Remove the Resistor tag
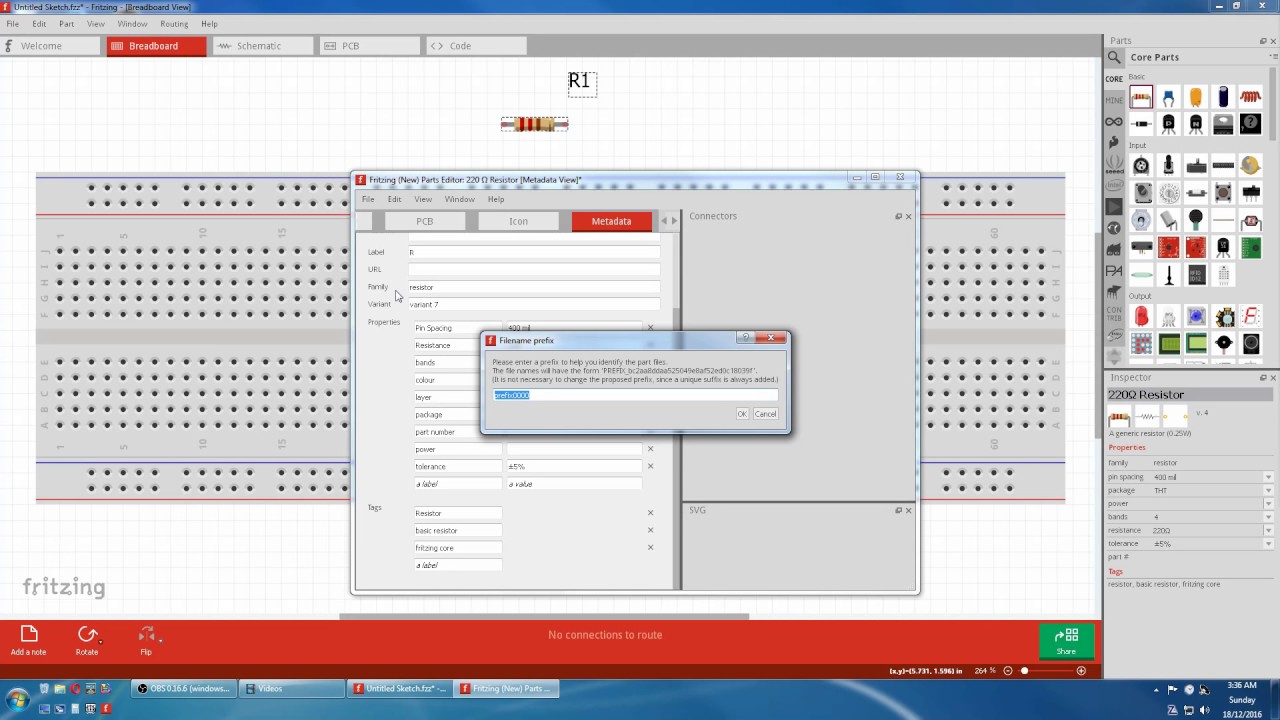This screenshot has height=720, width=1280. click(x=650, y=513)
